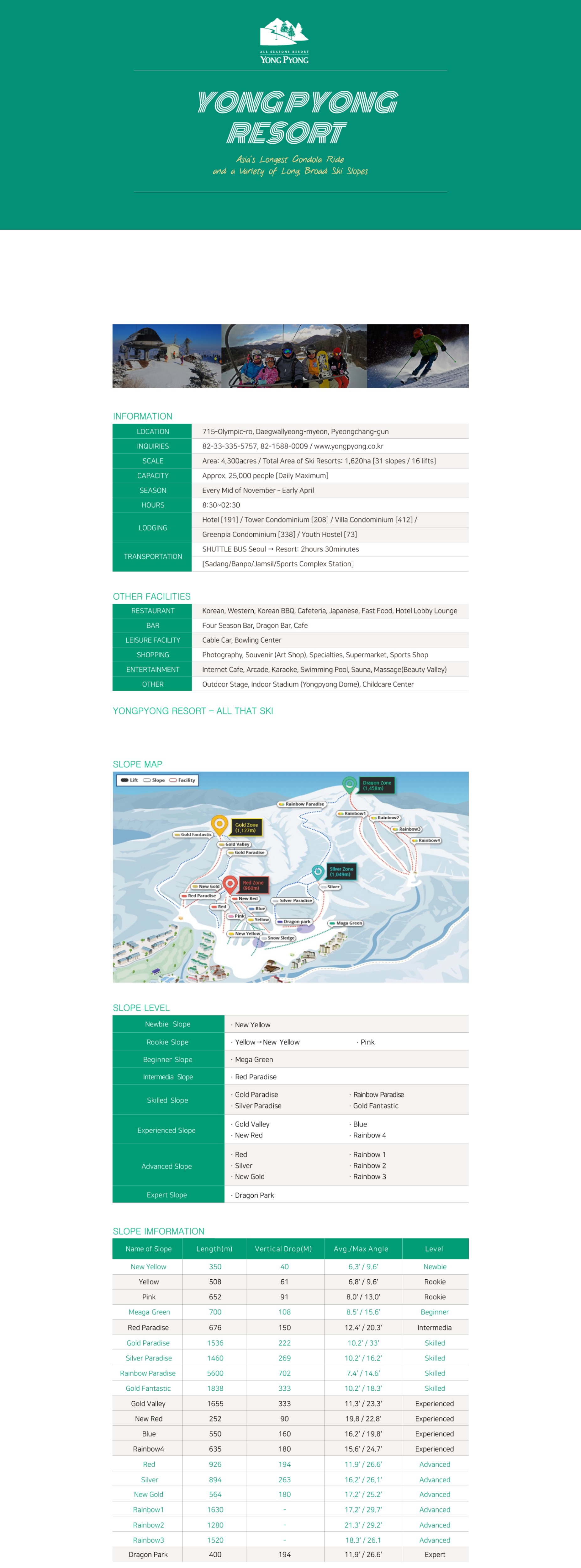Click the Lift legend symbol on map
The image size is (581, 1568).
click(125, 780)
